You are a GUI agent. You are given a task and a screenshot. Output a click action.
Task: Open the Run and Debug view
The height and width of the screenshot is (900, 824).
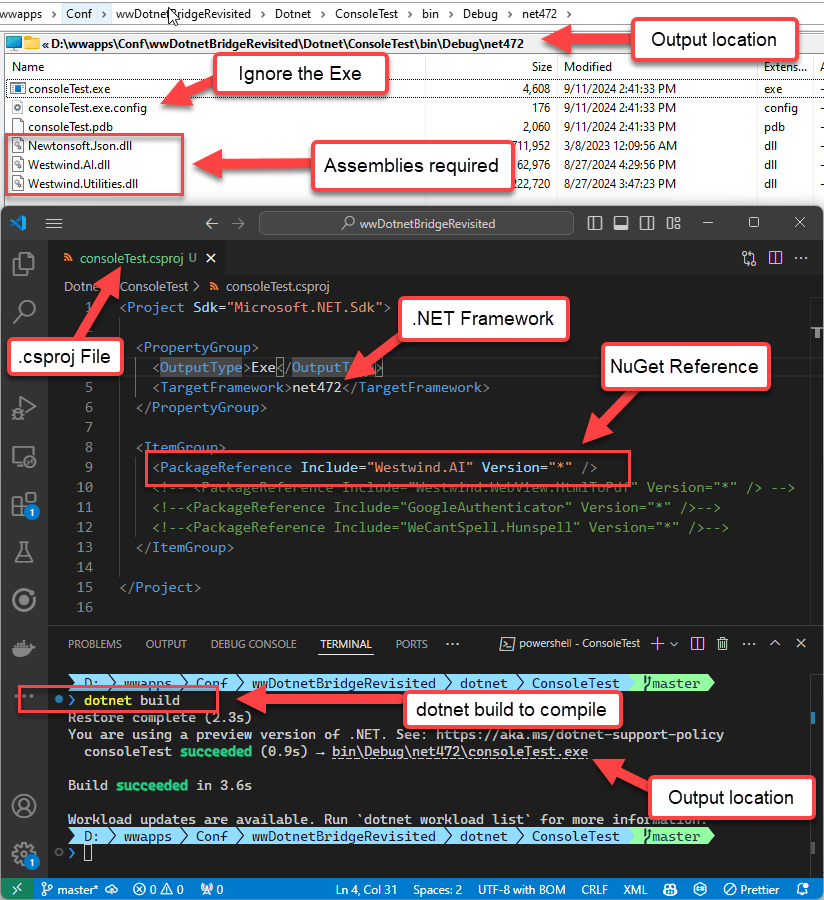tap(23, 408)
